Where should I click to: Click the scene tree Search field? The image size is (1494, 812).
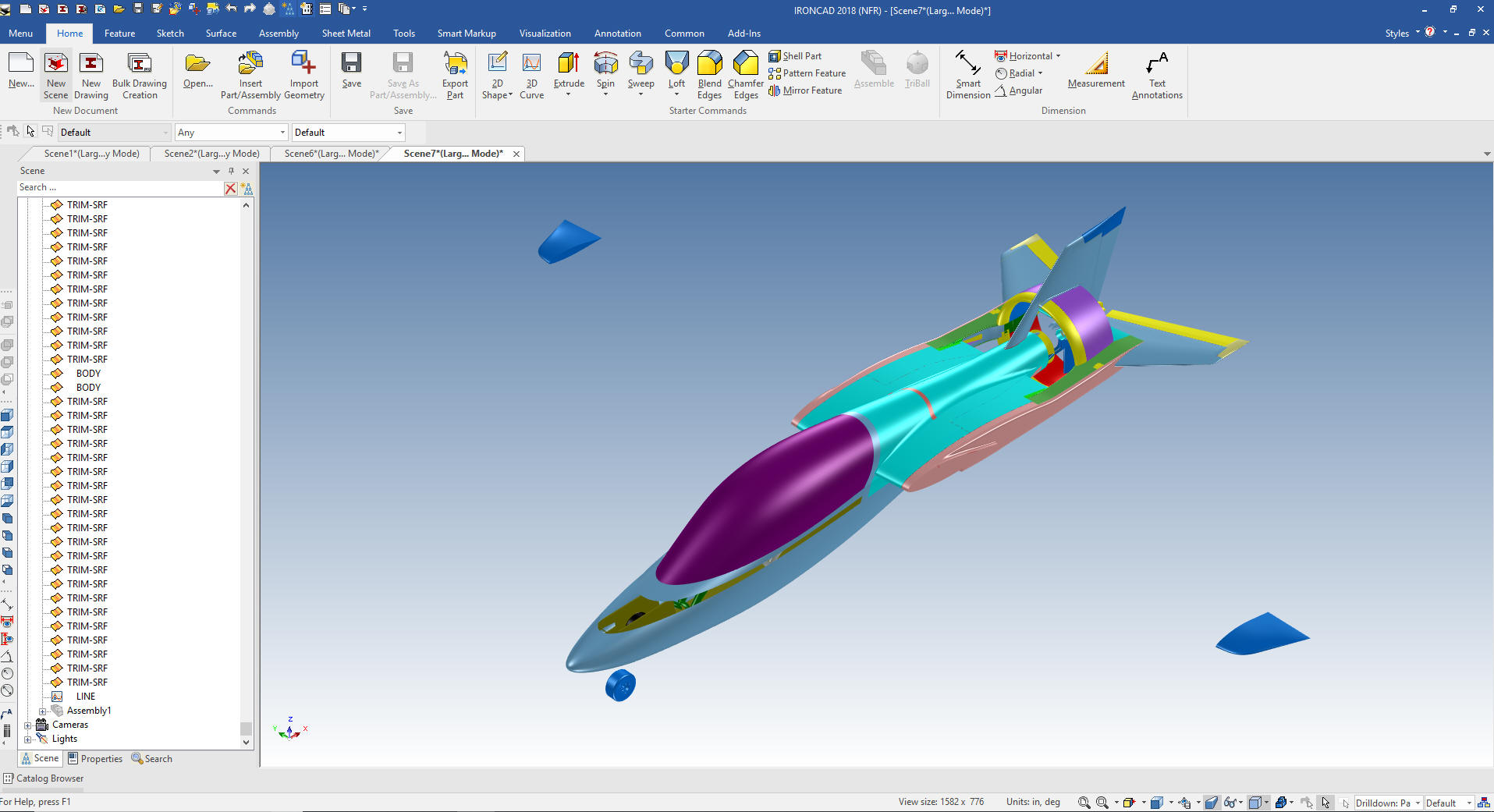119,188
